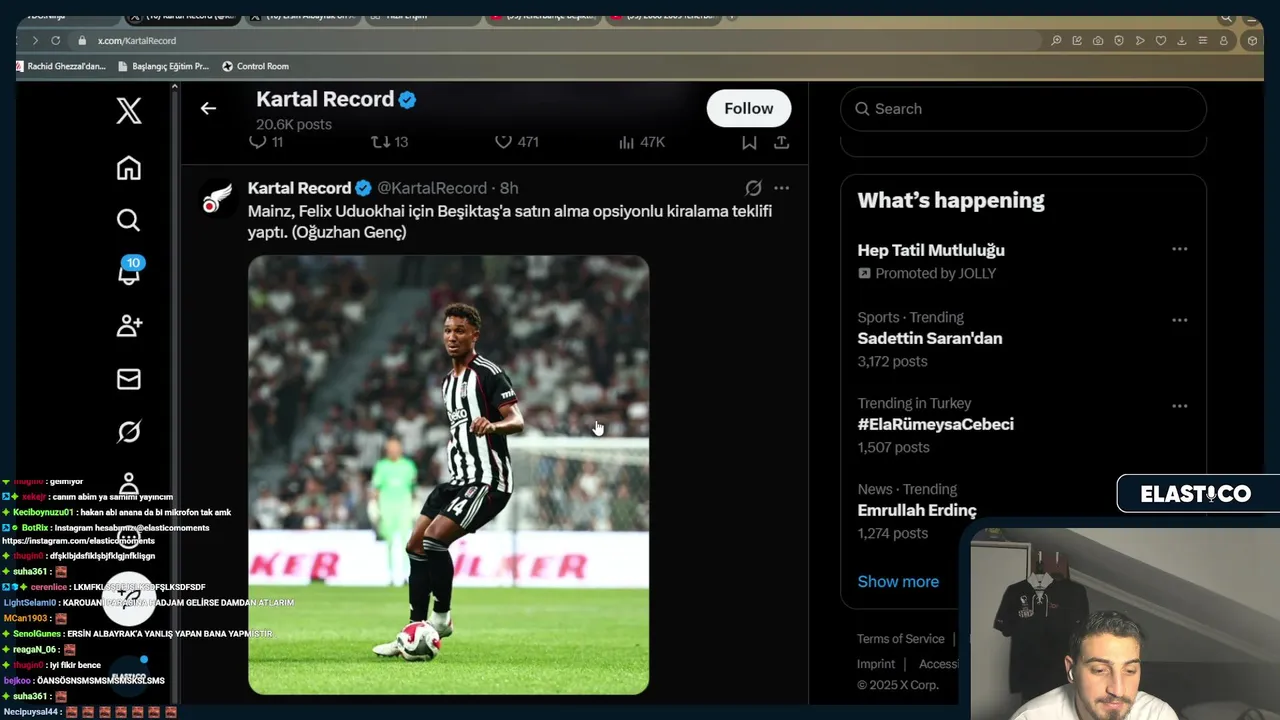Focus the X Search input field

point(1023,109)
